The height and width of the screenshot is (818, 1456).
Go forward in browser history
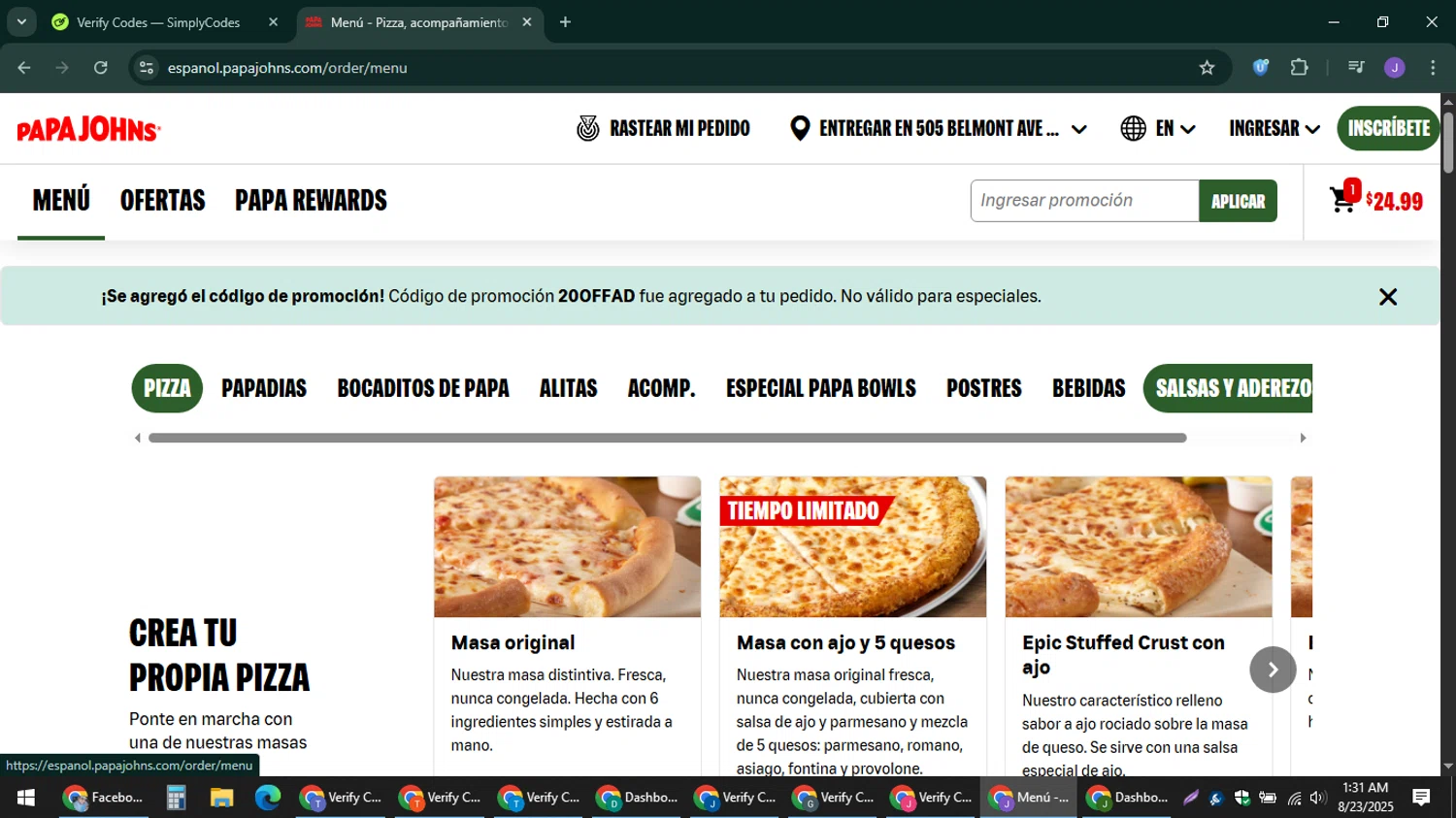coord(62,67)
